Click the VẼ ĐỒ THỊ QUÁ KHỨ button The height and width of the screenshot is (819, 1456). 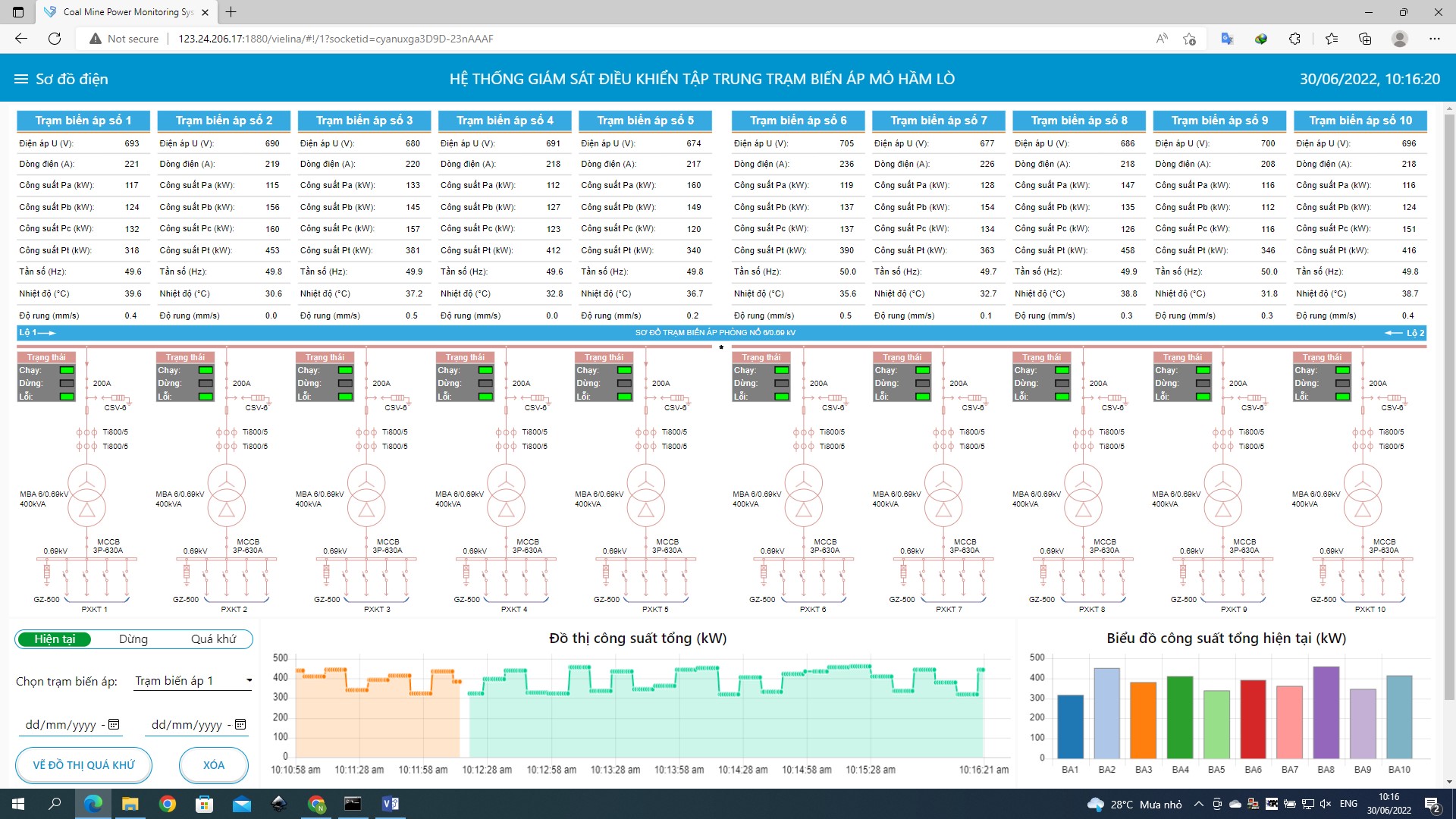tap(83, 765)
